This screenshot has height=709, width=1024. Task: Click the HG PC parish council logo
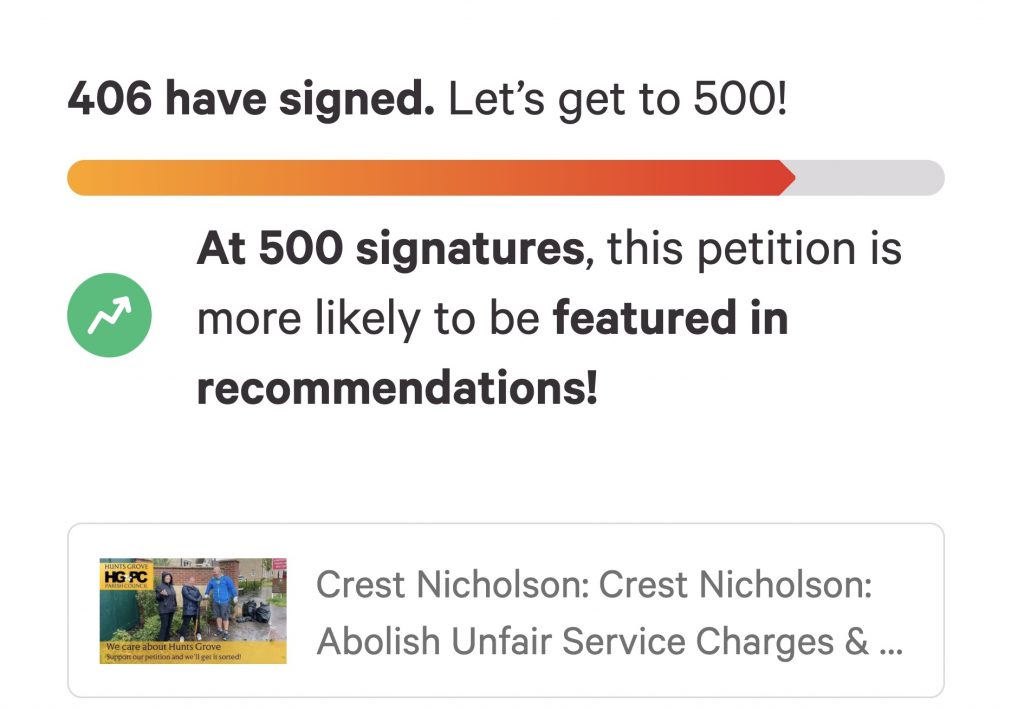(126, 576)
